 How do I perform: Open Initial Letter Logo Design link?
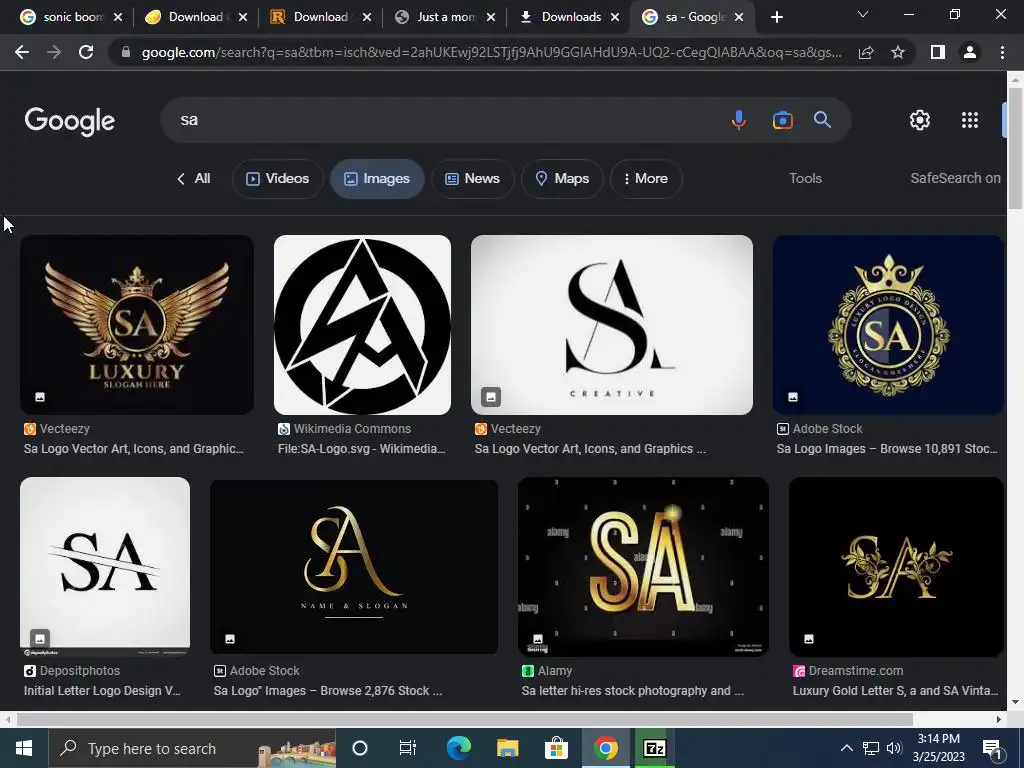(102, 690)
